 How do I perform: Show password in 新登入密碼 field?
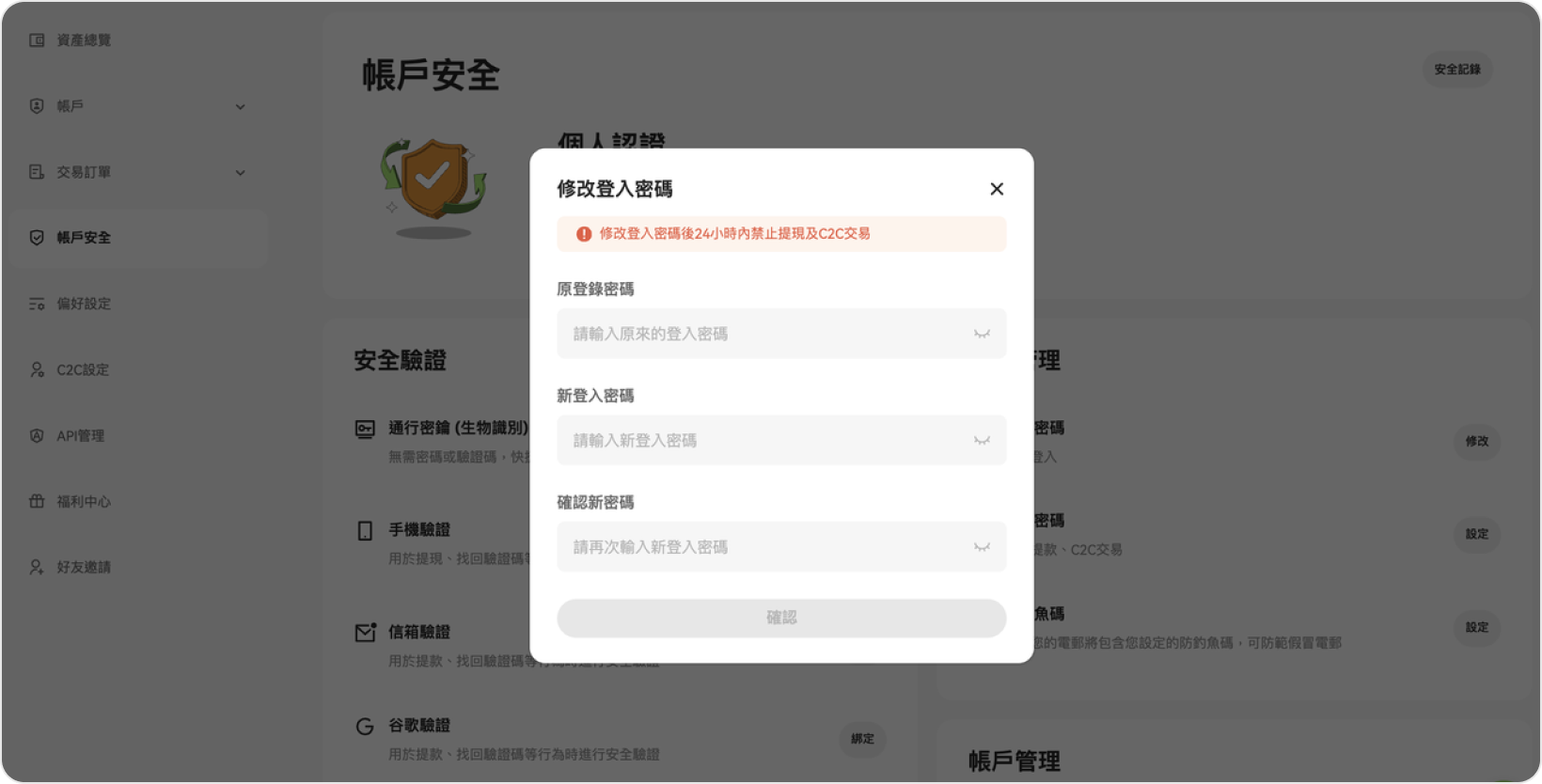coord(982,441)
